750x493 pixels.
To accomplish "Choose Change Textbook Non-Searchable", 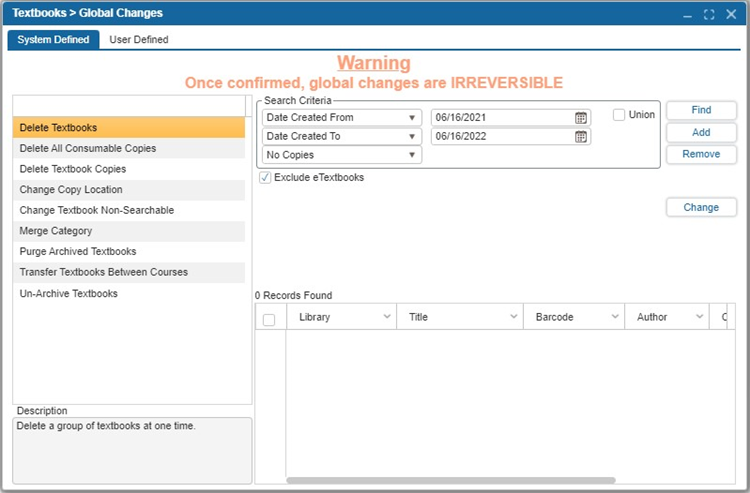I will click(129, 210).
